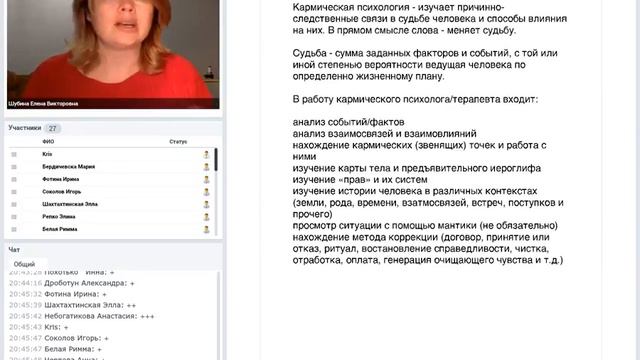640x360 pixels.
Task: Click slide line 'В работу кармического психолога'
Action: coord(415,99)
